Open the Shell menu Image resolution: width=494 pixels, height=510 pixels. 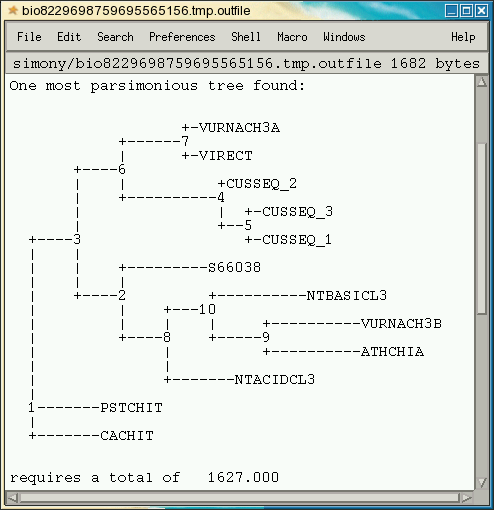[246, 37]
